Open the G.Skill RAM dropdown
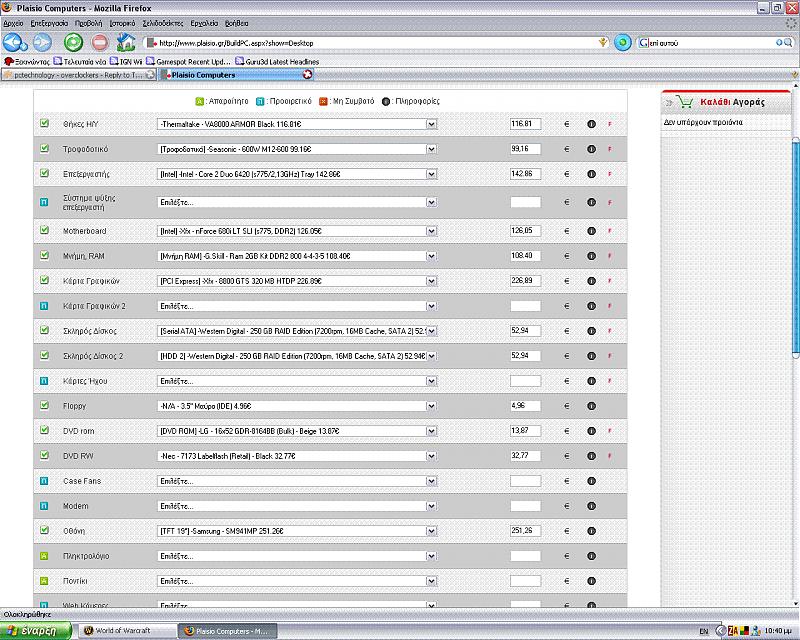This screenshot has height=640, width=800. pyautogui.click(x=297, y=256)
